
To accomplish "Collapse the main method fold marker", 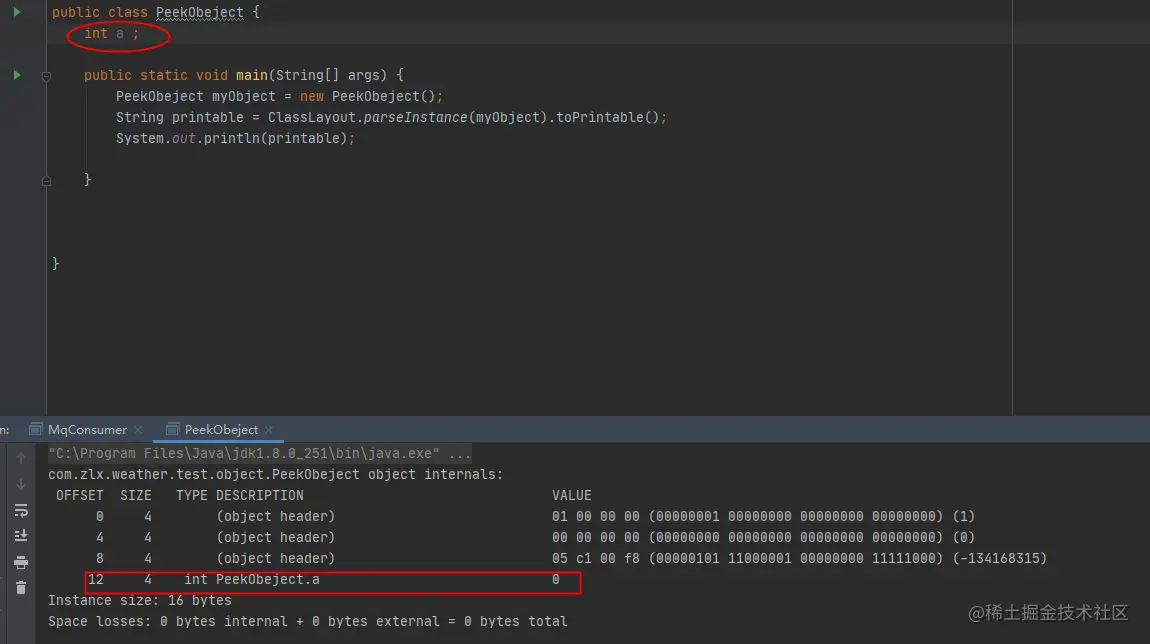I will point(46,76).
